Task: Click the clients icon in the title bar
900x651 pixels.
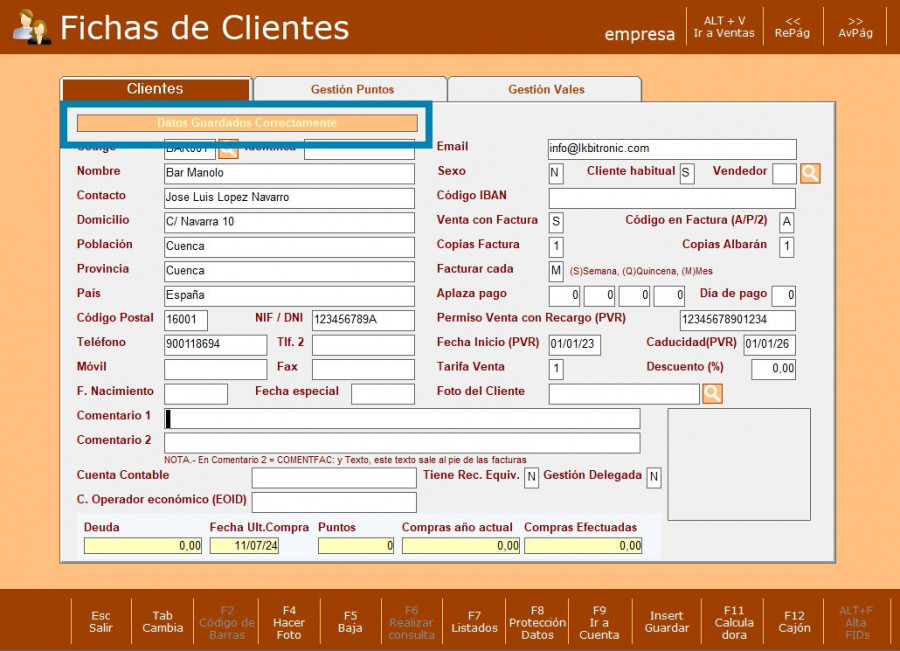Action: [32, 28]
